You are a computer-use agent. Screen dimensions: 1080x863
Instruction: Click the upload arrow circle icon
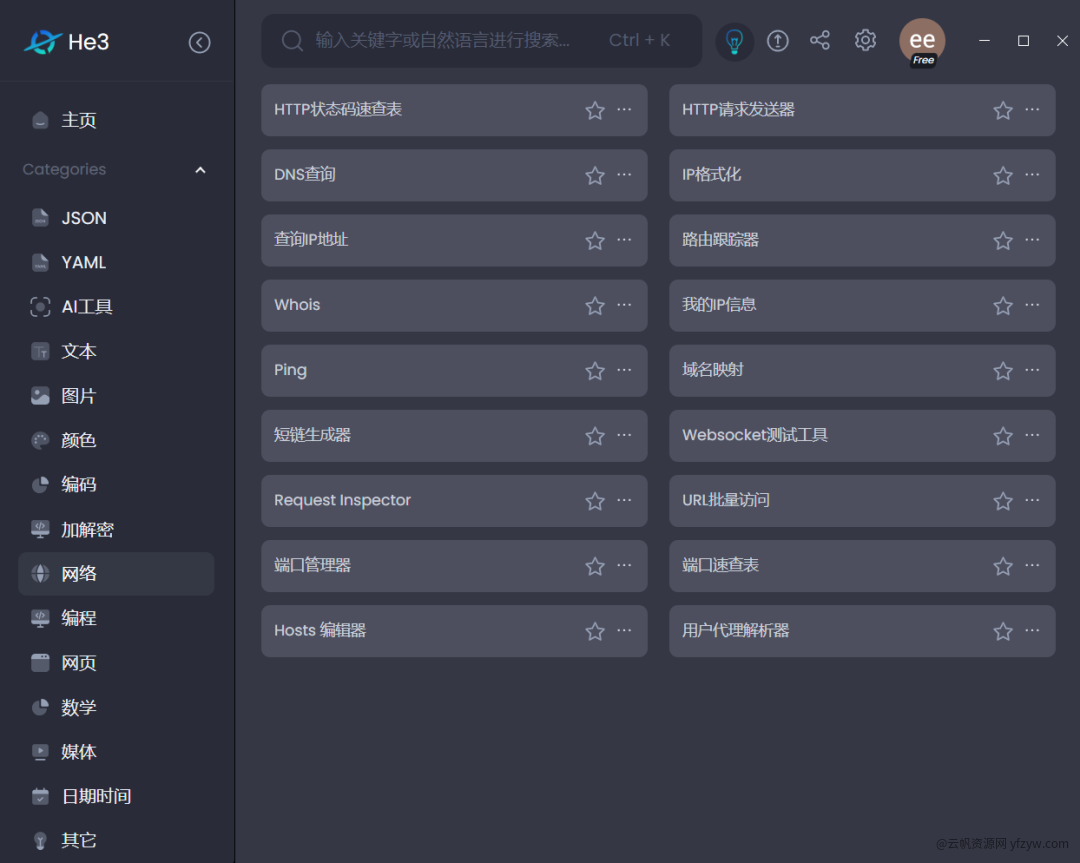pos(778,41)
